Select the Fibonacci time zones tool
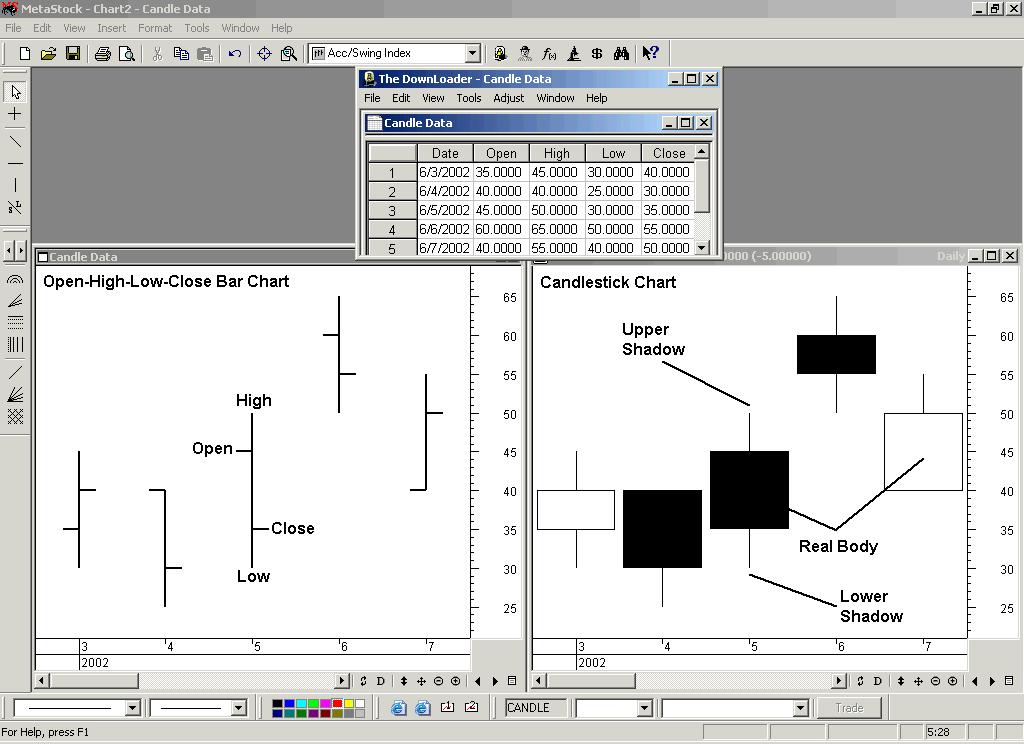 tap(14, 343)
